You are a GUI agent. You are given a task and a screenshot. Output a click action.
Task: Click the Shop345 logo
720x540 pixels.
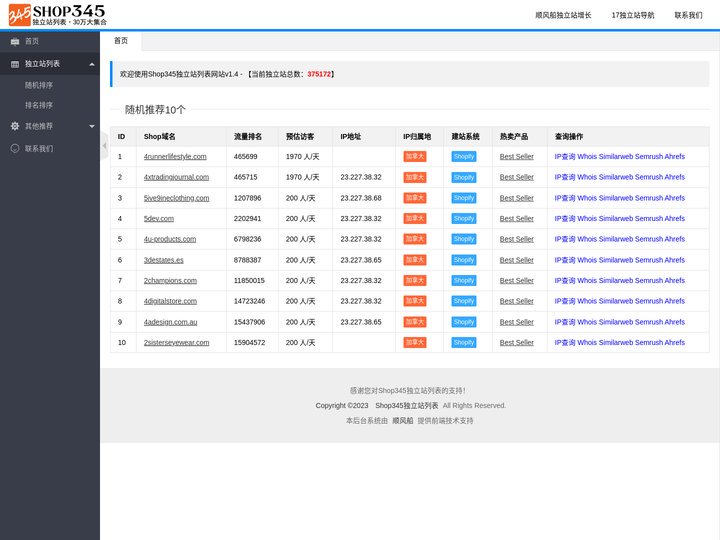pos(58,15)
